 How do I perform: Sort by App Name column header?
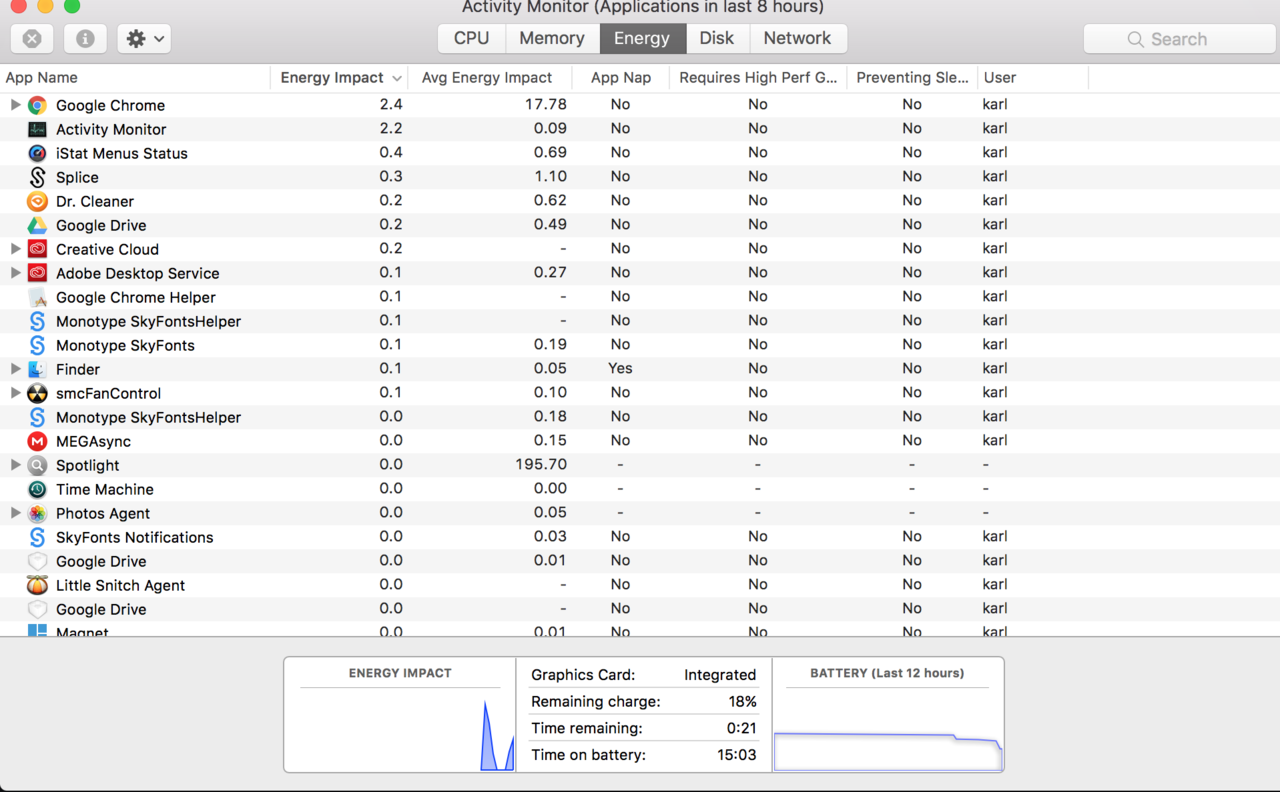[135, 78]
